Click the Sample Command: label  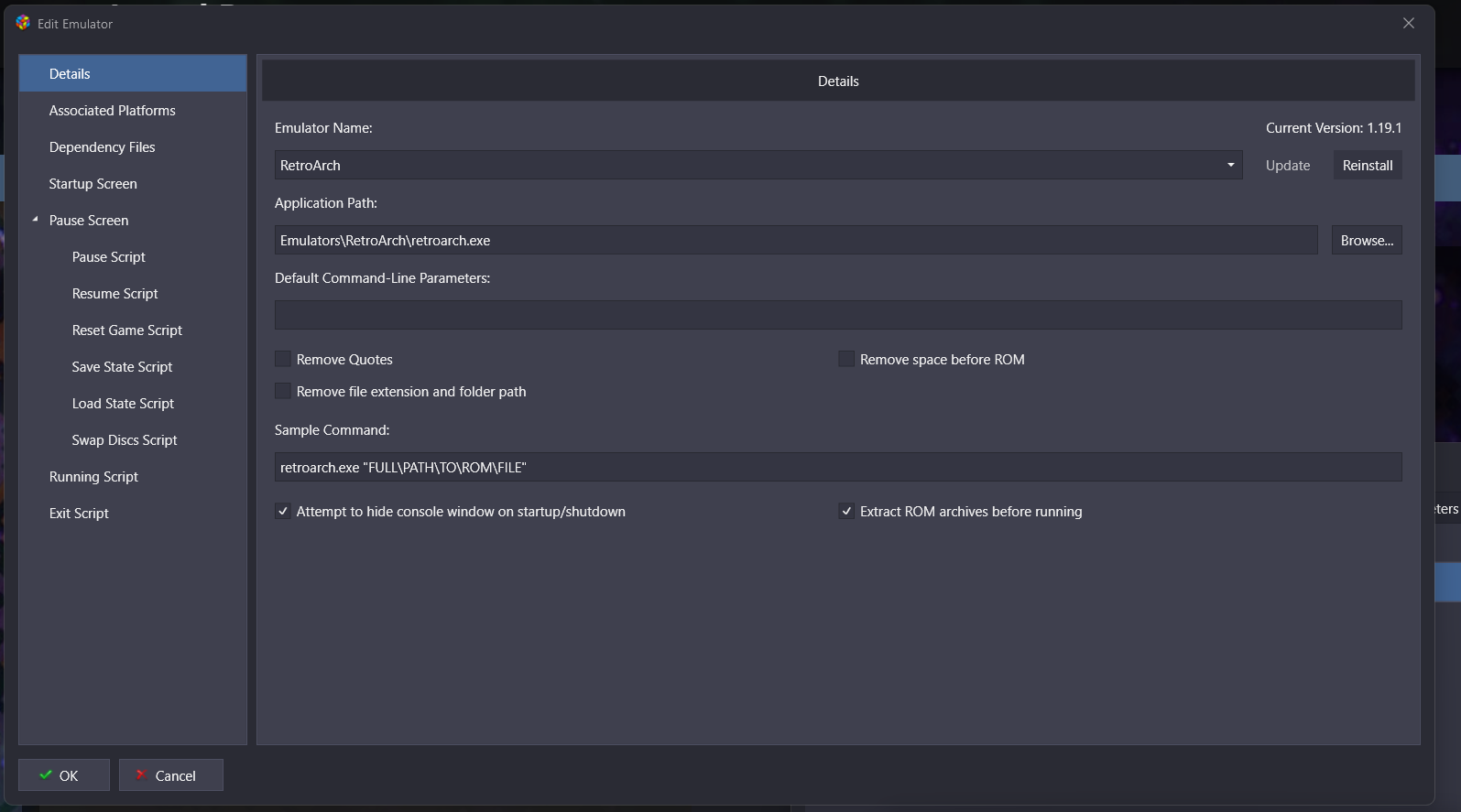point(333,430)
